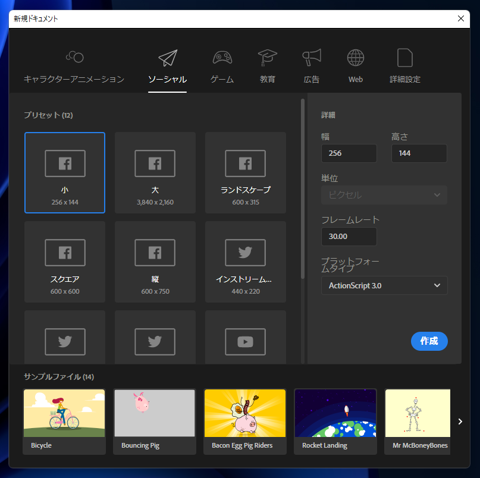The width and height of the screenshot is (480, 478).
Task: Switch to the ゲーム tab label
Action: point(222,79)
